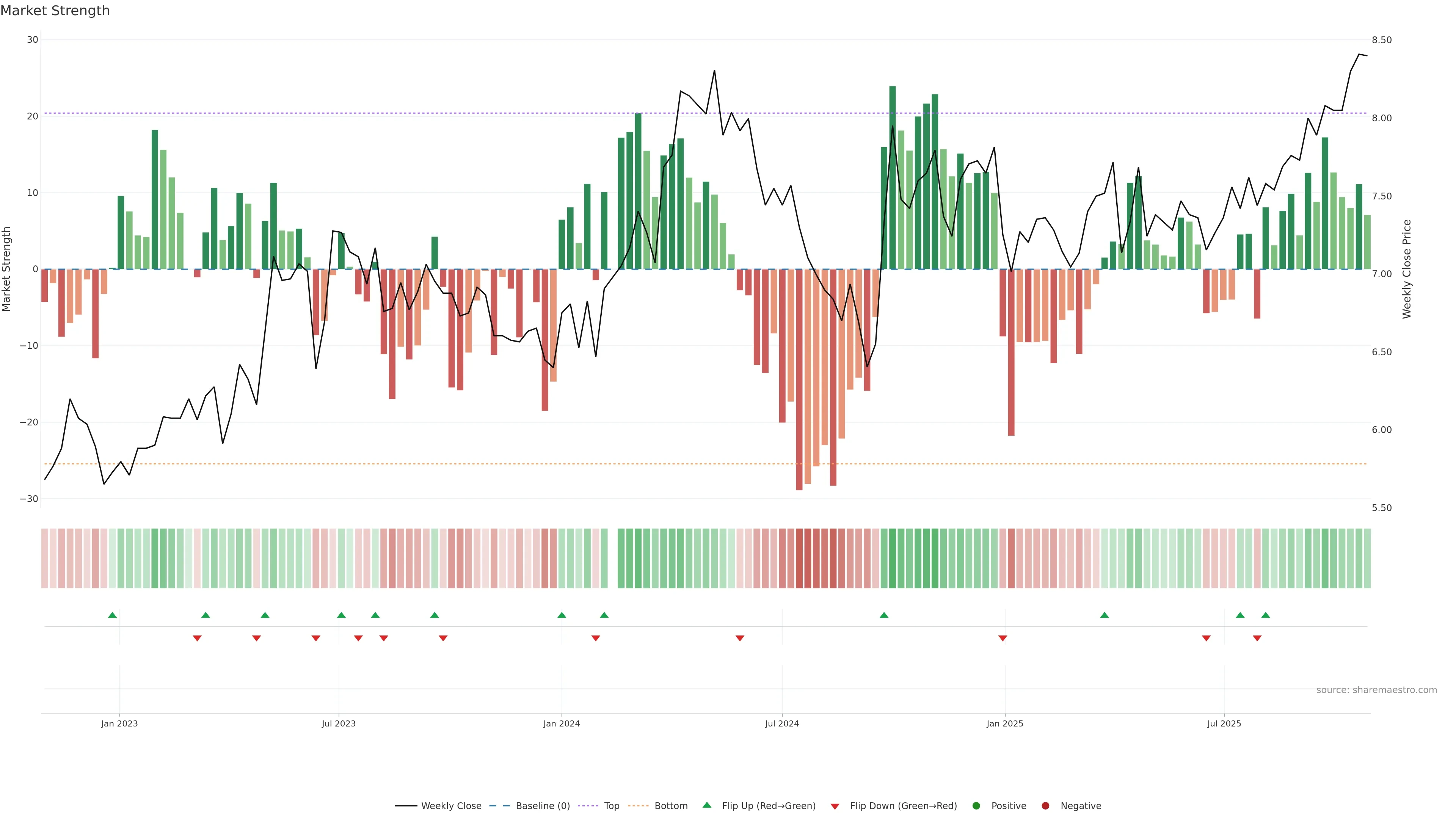1456x819 pixels.
Task: Click the Jul 2023 x-axis label
Action: (339, 723)
